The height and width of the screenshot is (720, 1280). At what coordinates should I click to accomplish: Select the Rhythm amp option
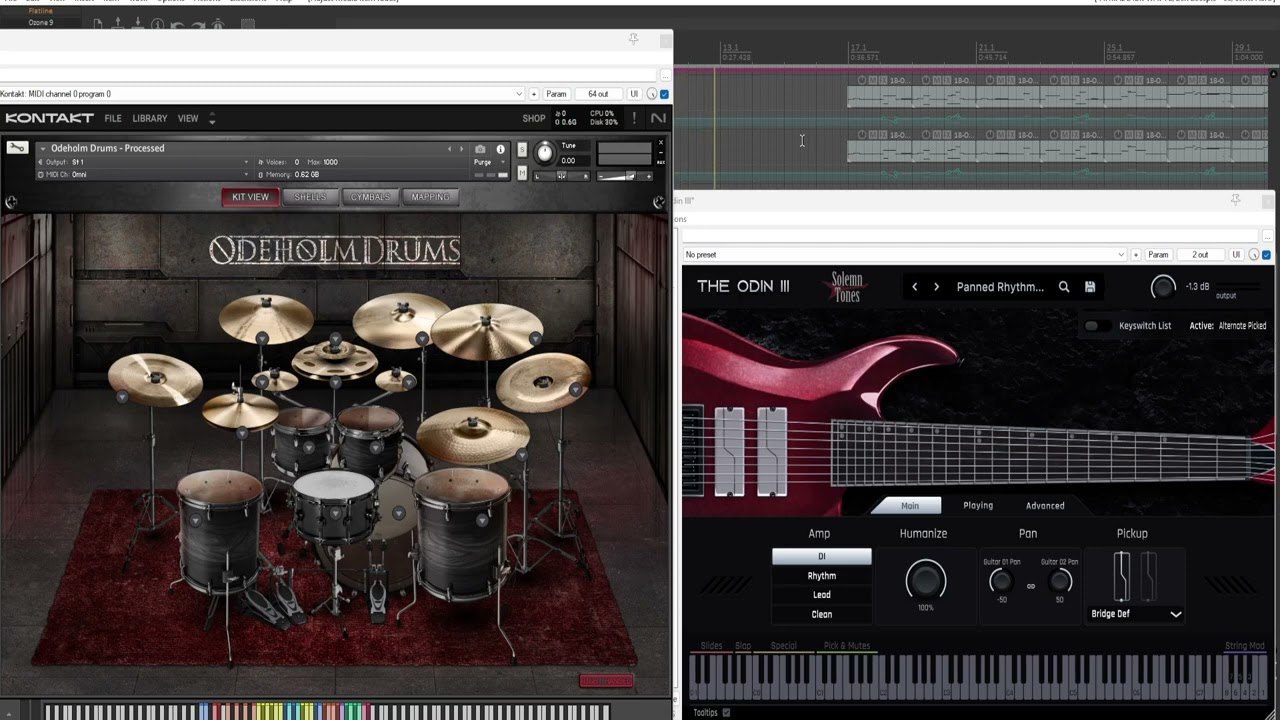(x=822, y=576)
